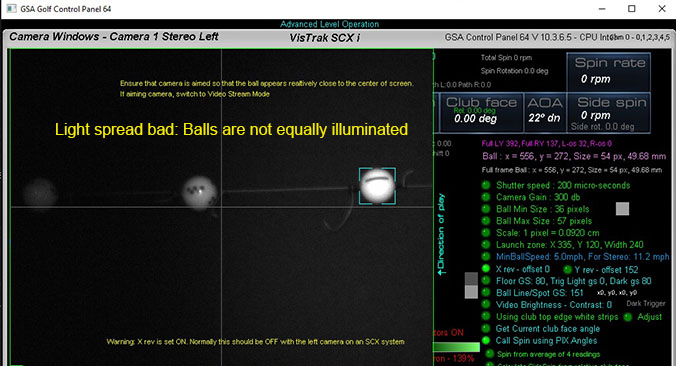
Task: Click the Ball Min Size green dot
Action: (486, 209)
